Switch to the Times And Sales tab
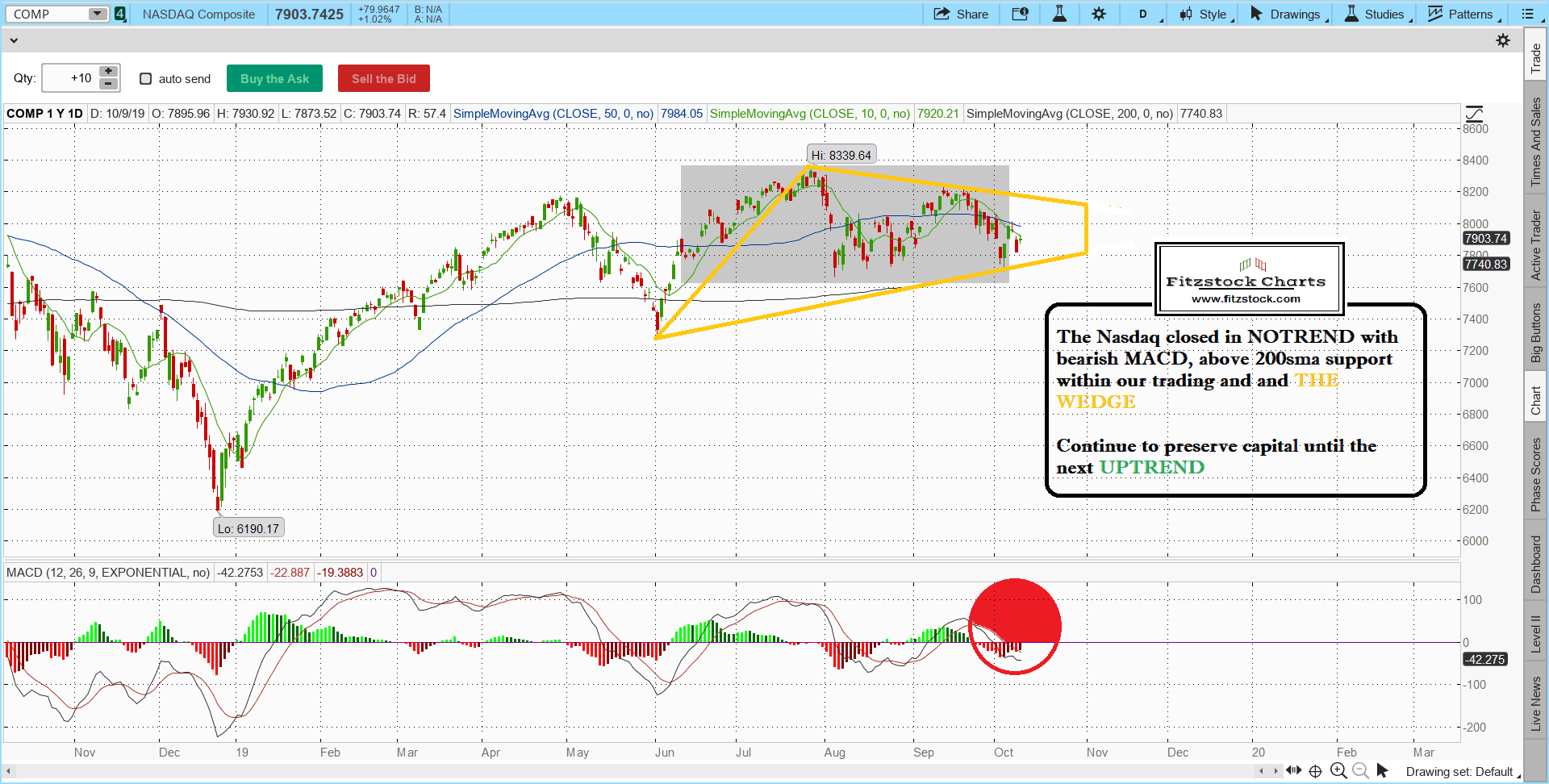1549x784 pixels. point(1535,142)
